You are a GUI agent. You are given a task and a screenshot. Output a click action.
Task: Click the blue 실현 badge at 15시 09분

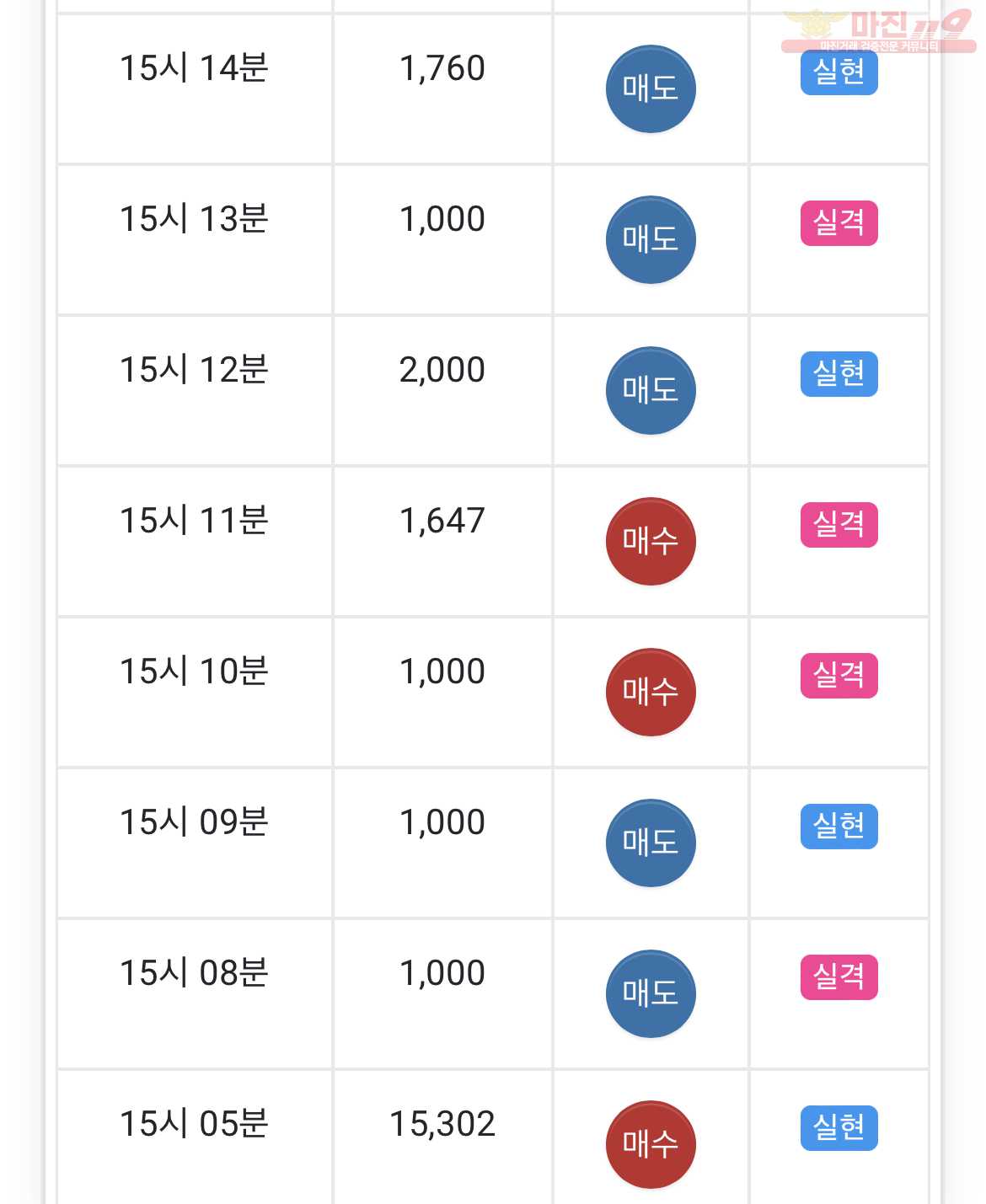coord(839,827)
